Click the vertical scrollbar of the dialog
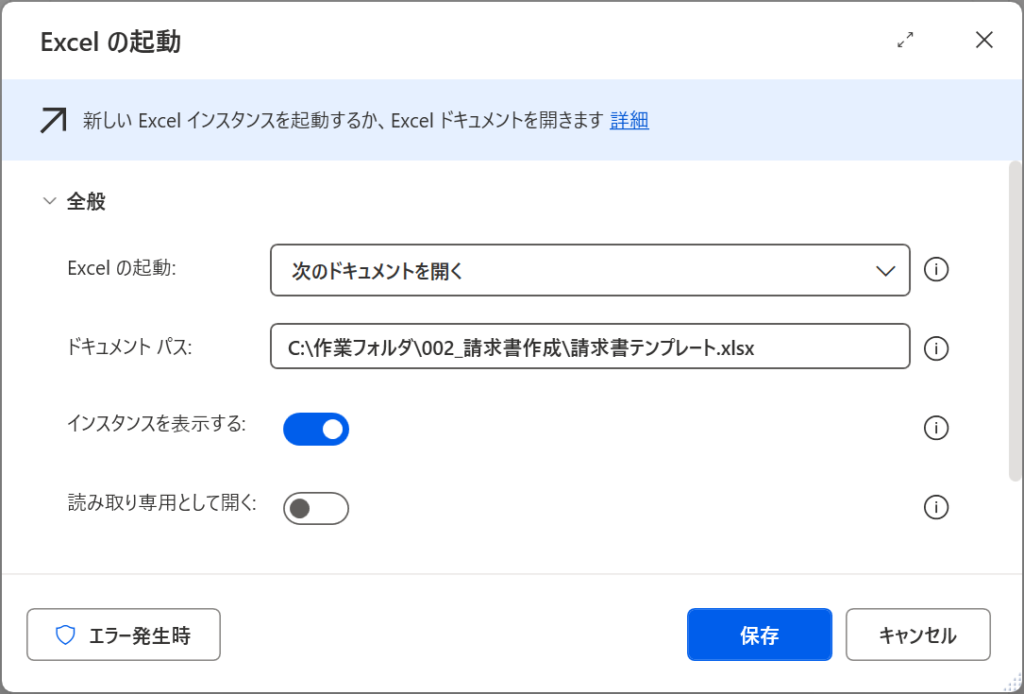This screenshot has height=694, width=1024. coord(1015,320)
